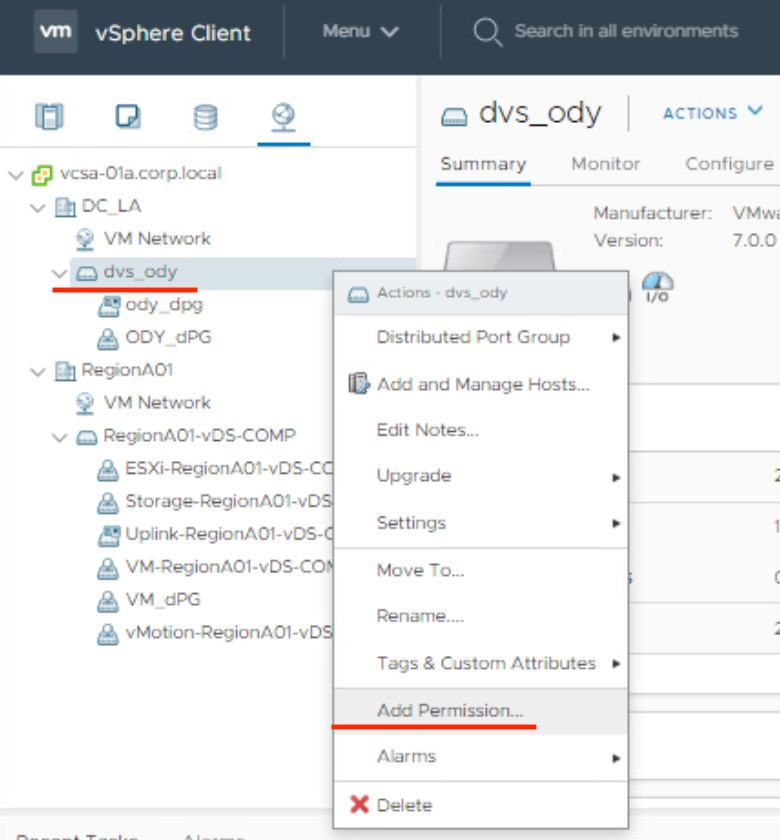Choose Add and Manage Hosts...
The width and height of the screenshot is (780, 840).
pyautogui.click(x=481, y=384)
